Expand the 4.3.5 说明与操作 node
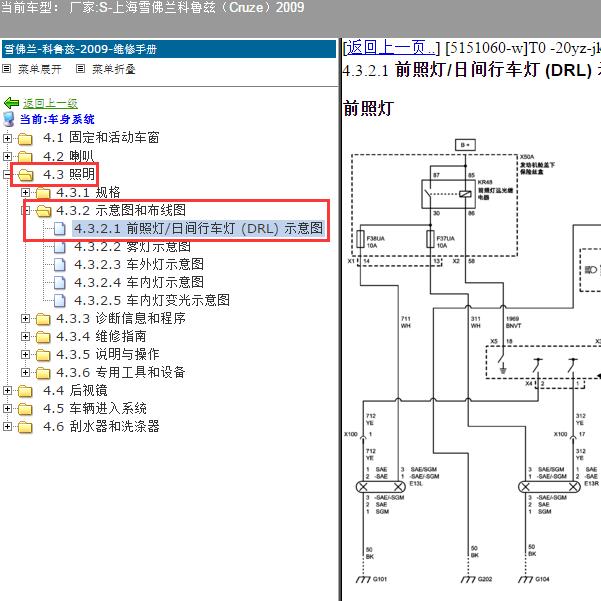The image size is (601, 601). pos(25,355)
